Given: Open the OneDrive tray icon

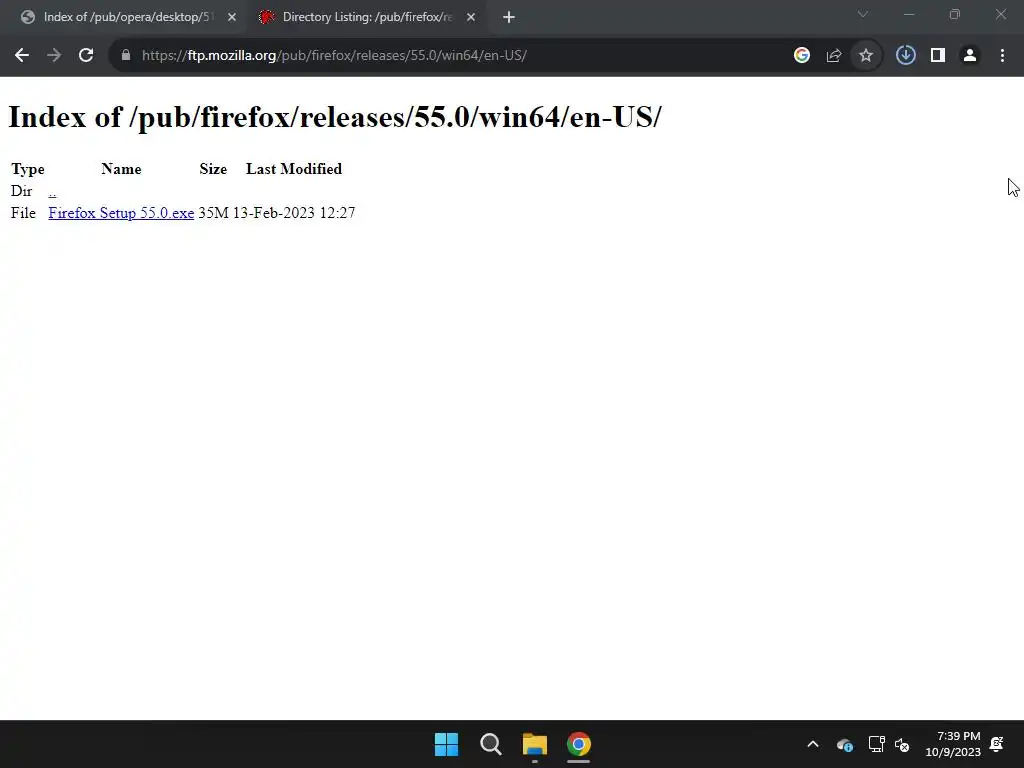Looking at the screenshot, I should coord(845,744).
